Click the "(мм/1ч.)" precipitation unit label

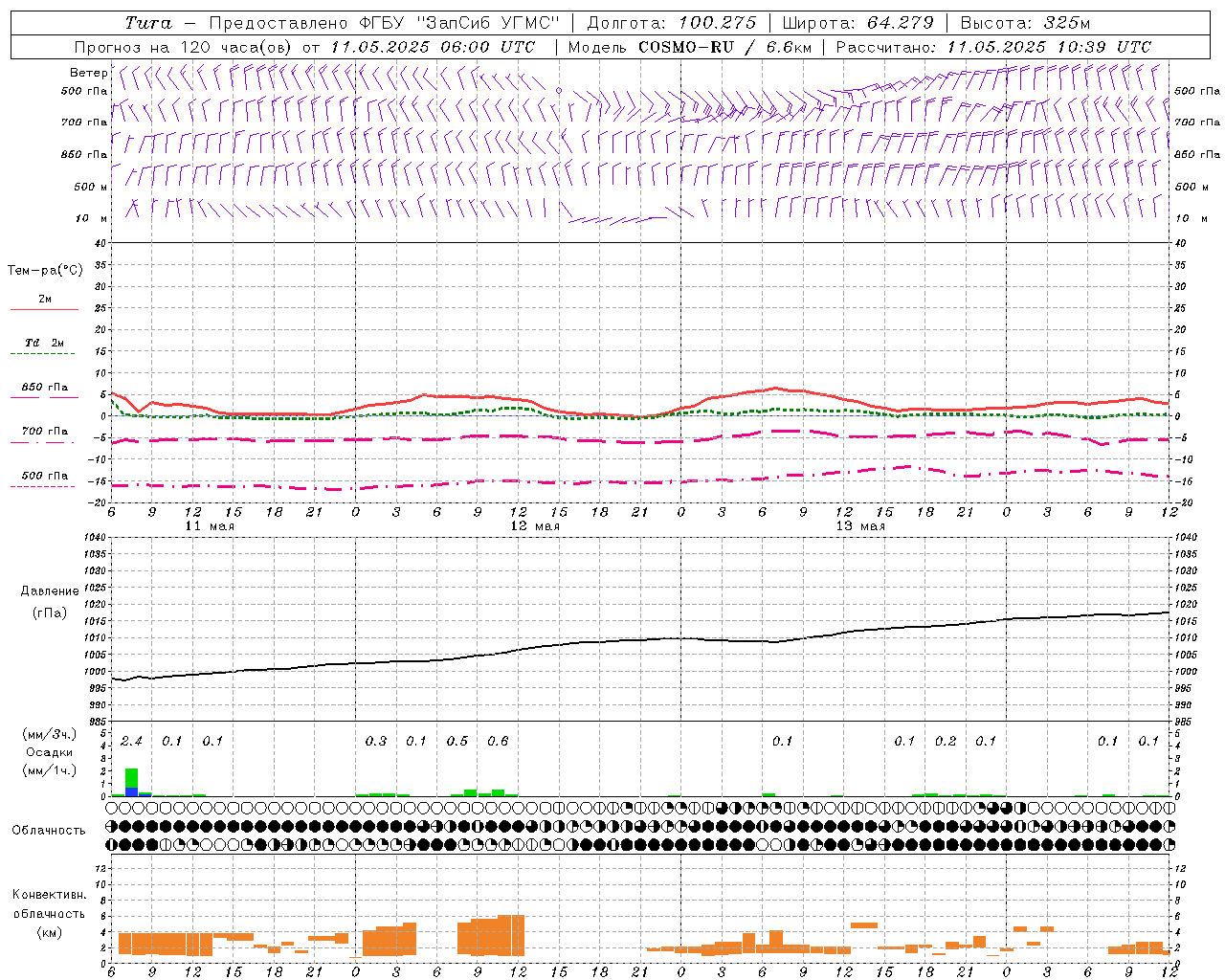tap(49, 770)
